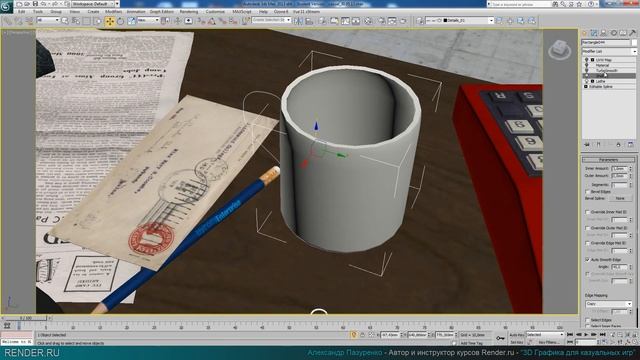
Task: Open the Tools menu
Action: pyautogui.click(x=38, y=12)
